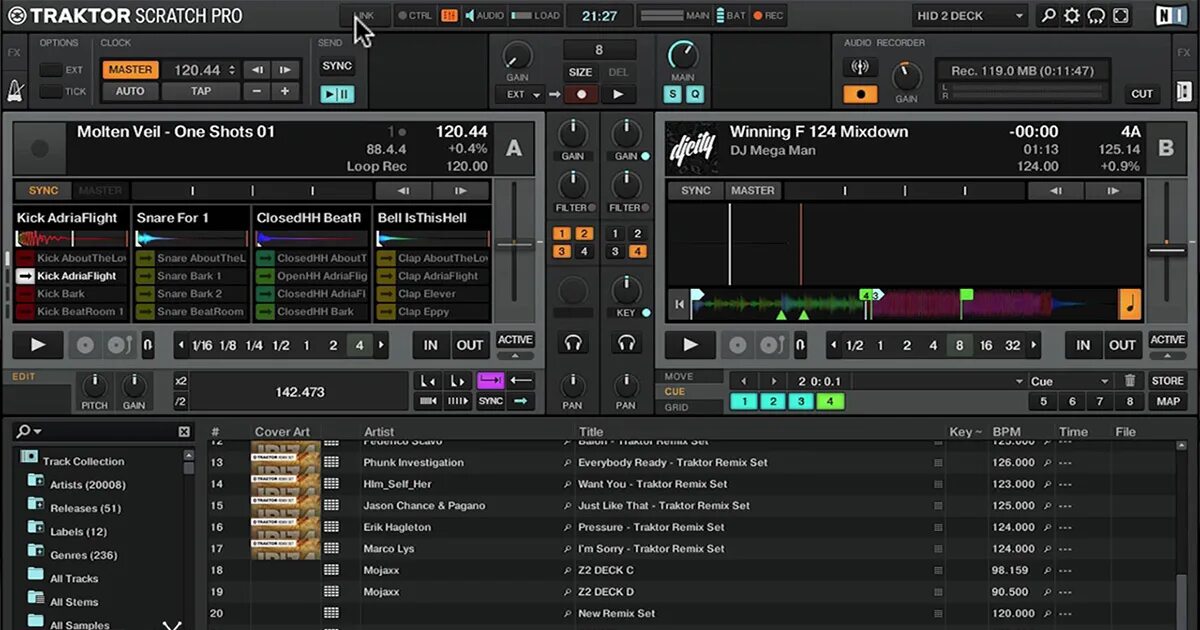Play Deck B

(690, 345)
